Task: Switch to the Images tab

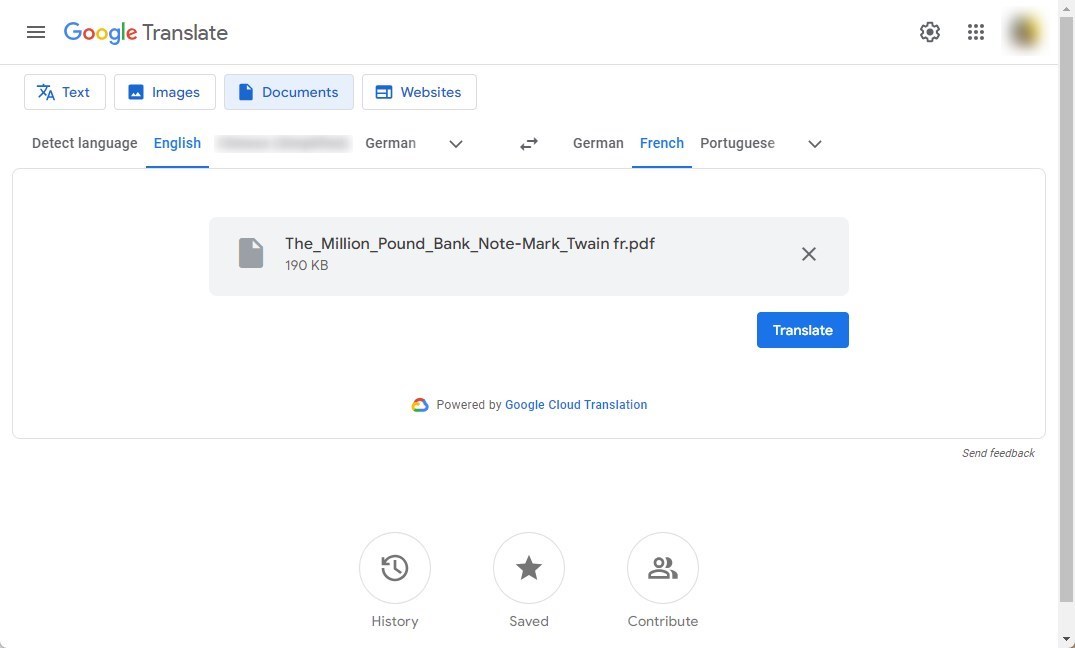Action: tap(165, 91)
